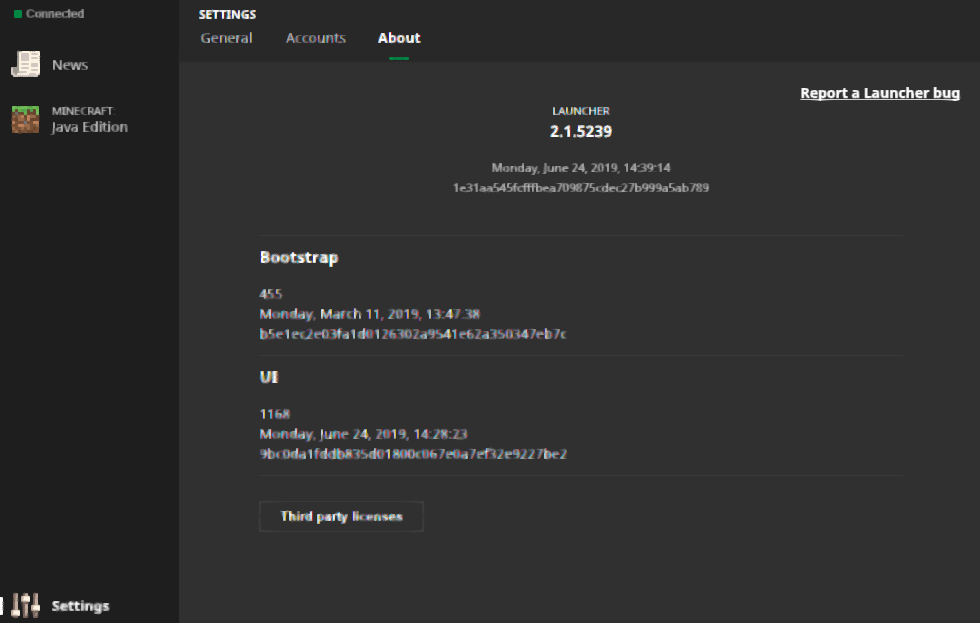Open the Accounts tab
The image size is (980, 623).
pyautogui.click(x=316, y=38)
